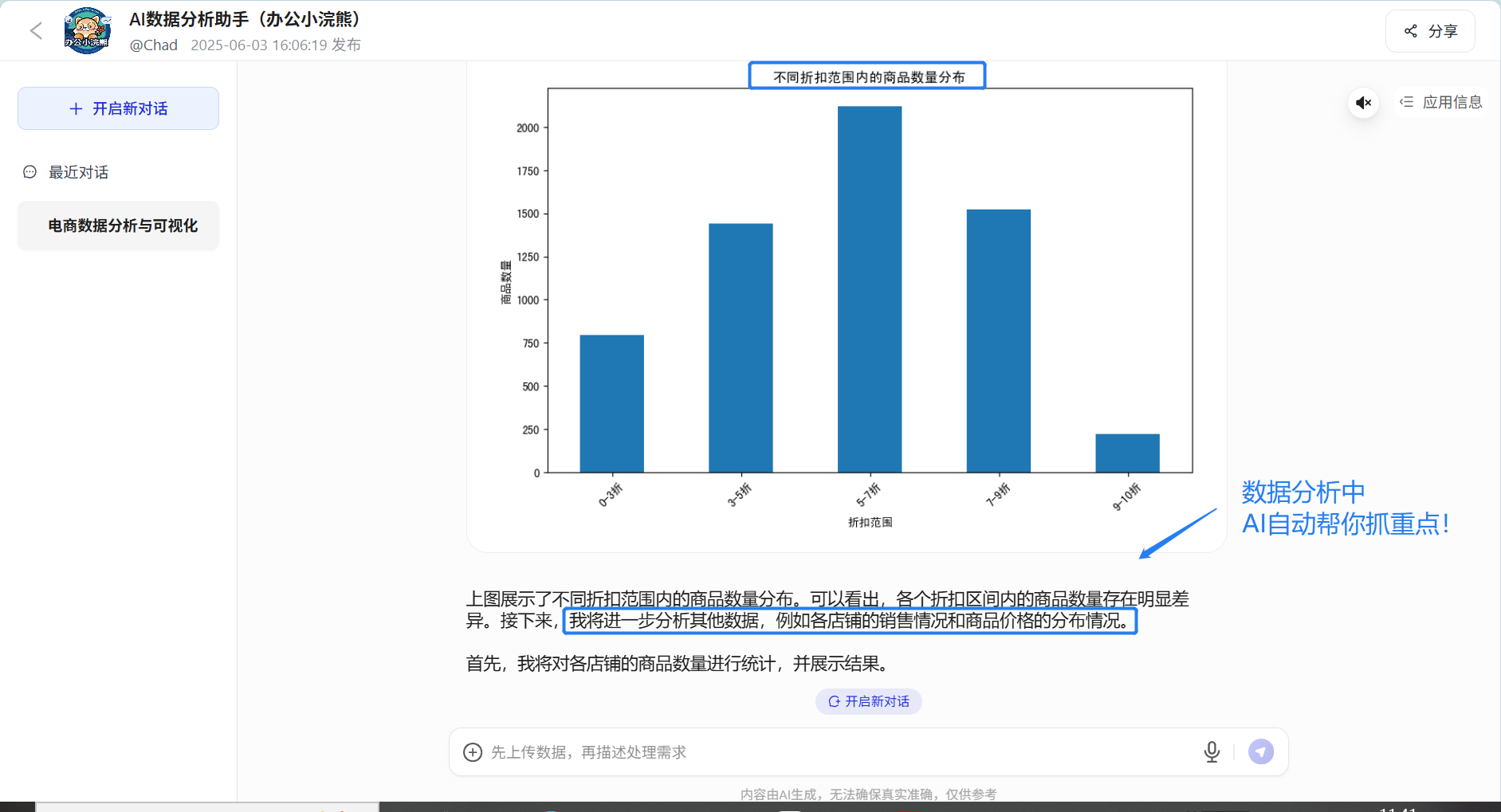This screenshot has height=812, width=1501.
Task: Click the 9-10折 bar in chart
Action: pyautogui.click(x=1127, y=453)
